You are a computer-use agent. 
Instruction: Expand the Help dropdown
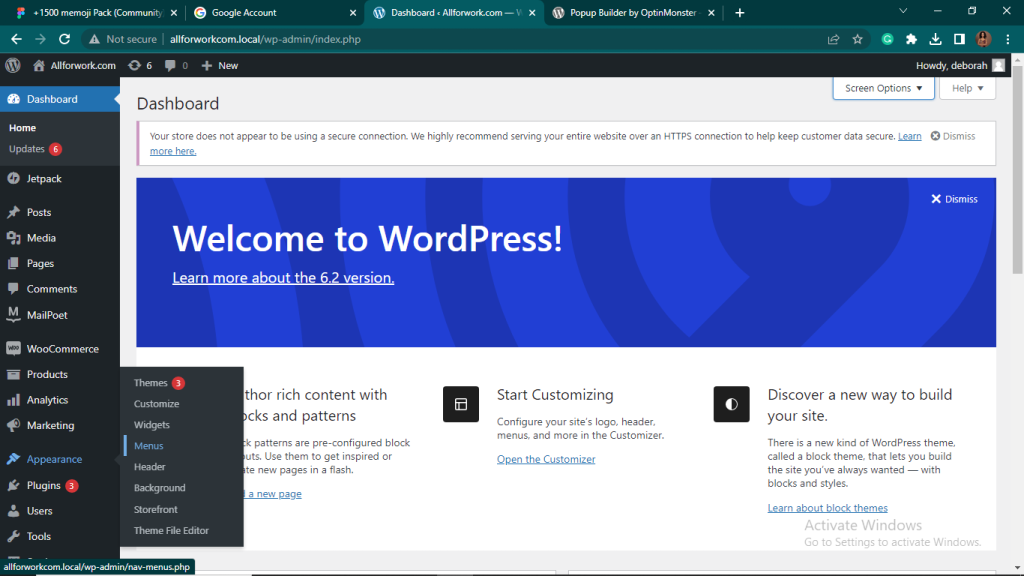(967, 88)
